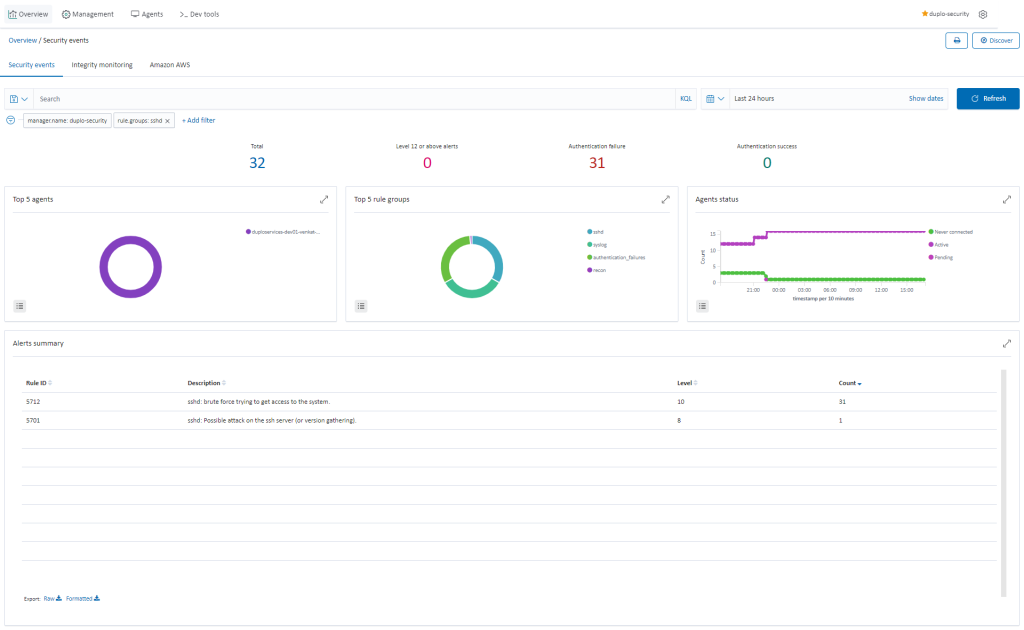
Task: Open the Amazon AWS tab
Action: point(170,65)
